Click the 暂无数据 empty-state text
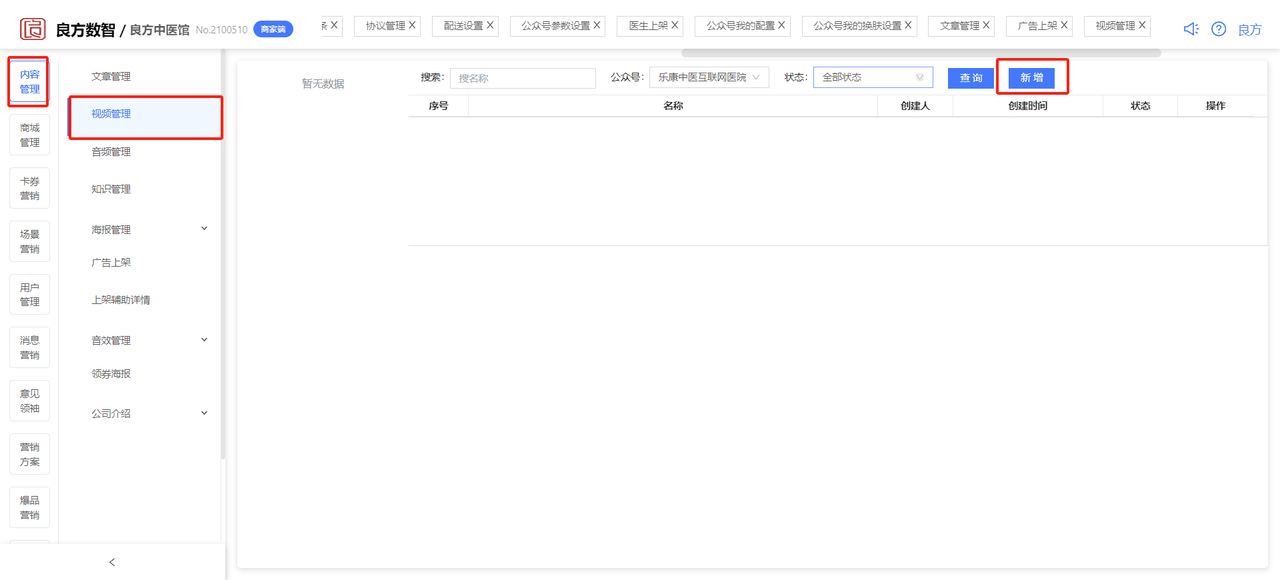The height and width of the screenshot is (580, 1280). tap(323, 84)
